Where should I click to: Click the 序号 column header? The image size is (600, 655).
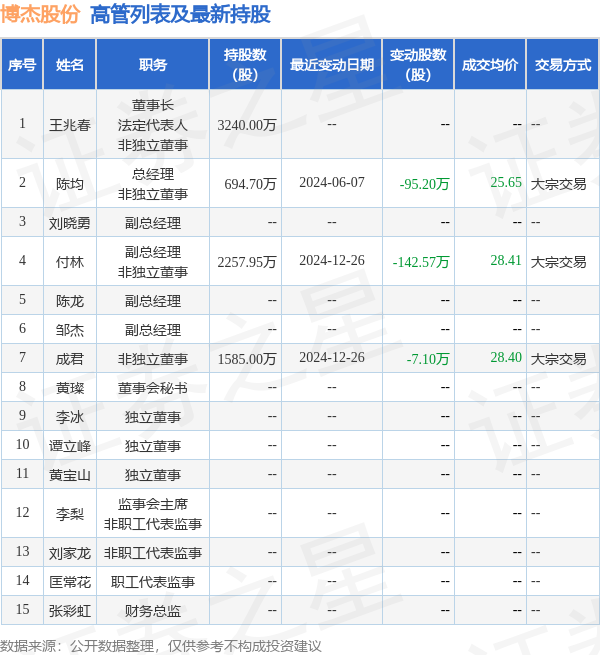[22, 64]
